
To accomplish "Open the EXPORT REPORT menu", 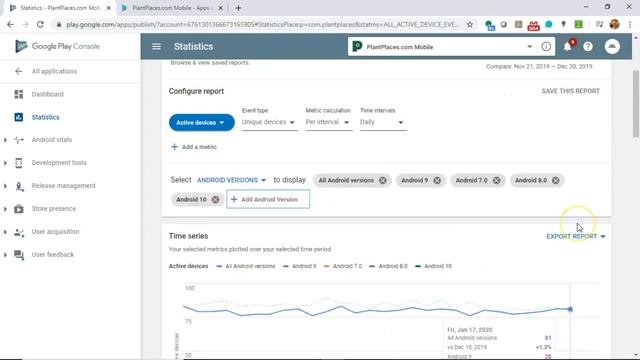I will (576, 236).
